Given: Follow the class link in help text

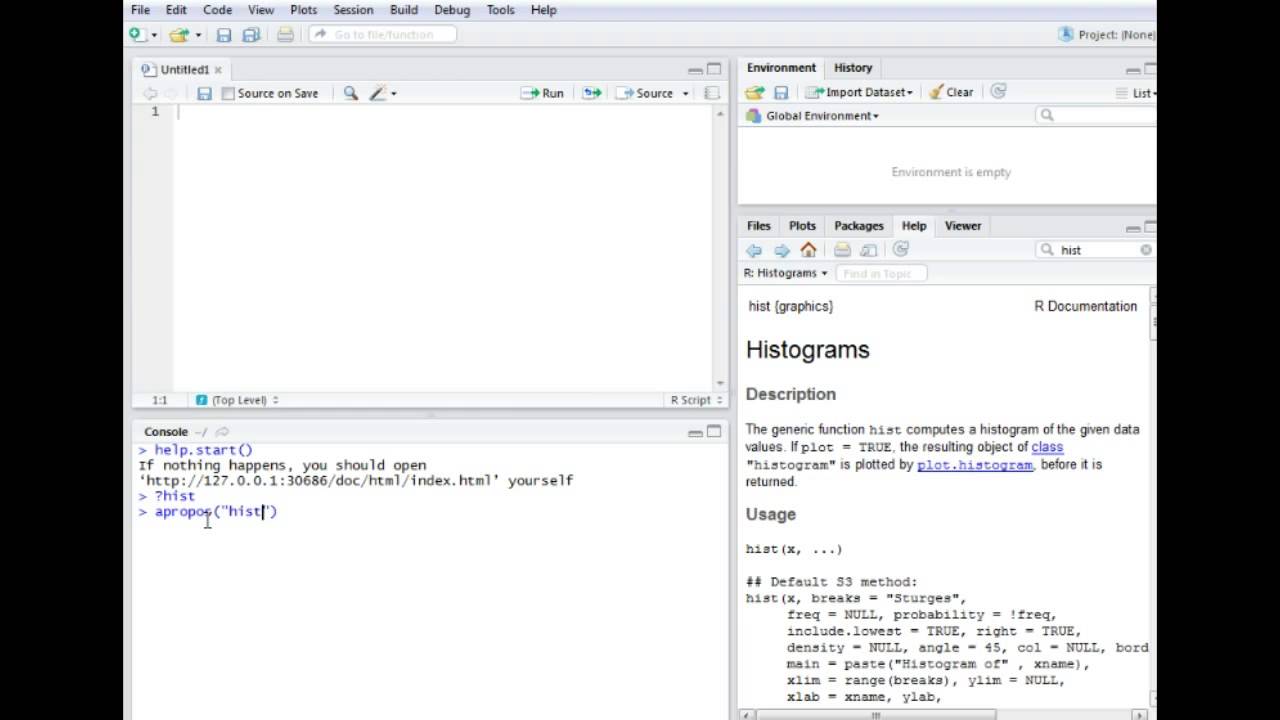Looking at the screenshot, I should click(x=1047, y=447).
